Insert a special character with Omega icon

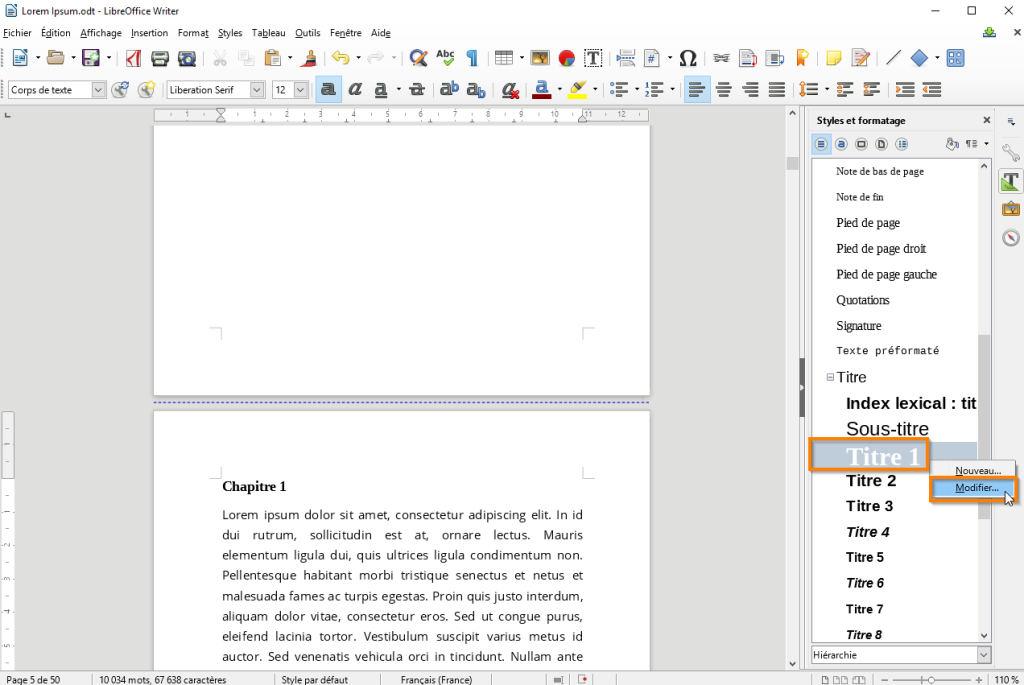[x=688, y=58]
